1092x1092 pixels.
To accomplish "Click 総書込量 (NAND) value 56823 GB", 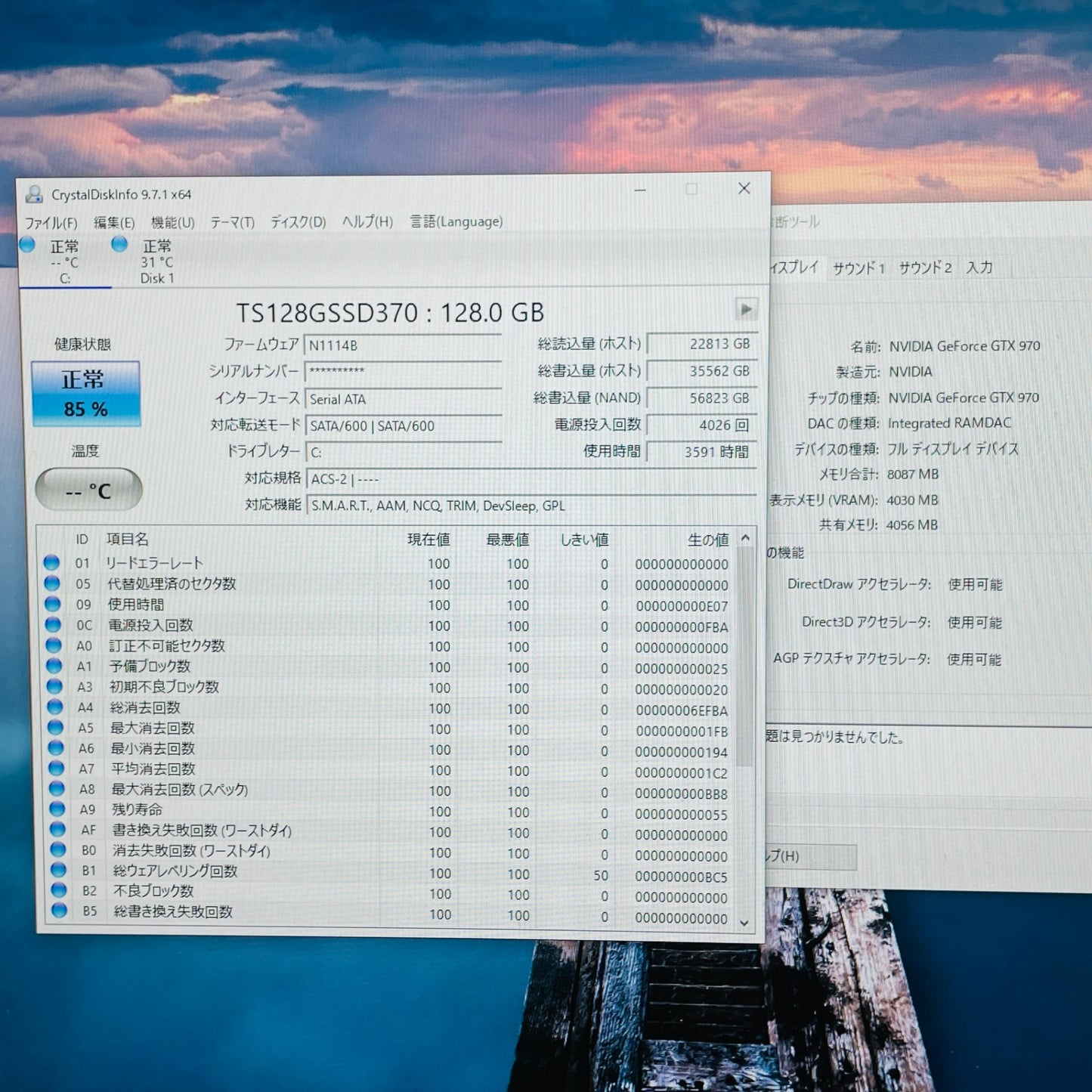I will click(x=701, y=398).
